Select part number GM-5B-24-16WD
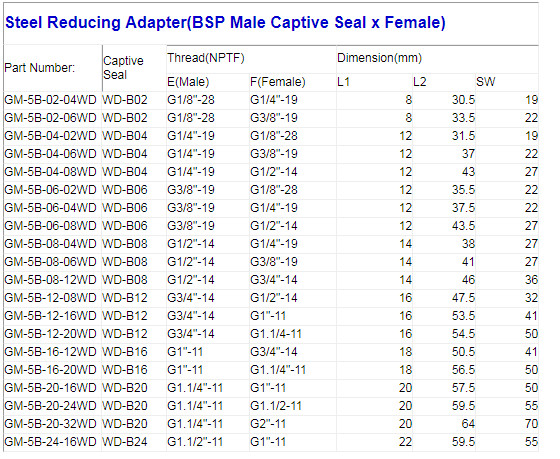 click(50, 442)
